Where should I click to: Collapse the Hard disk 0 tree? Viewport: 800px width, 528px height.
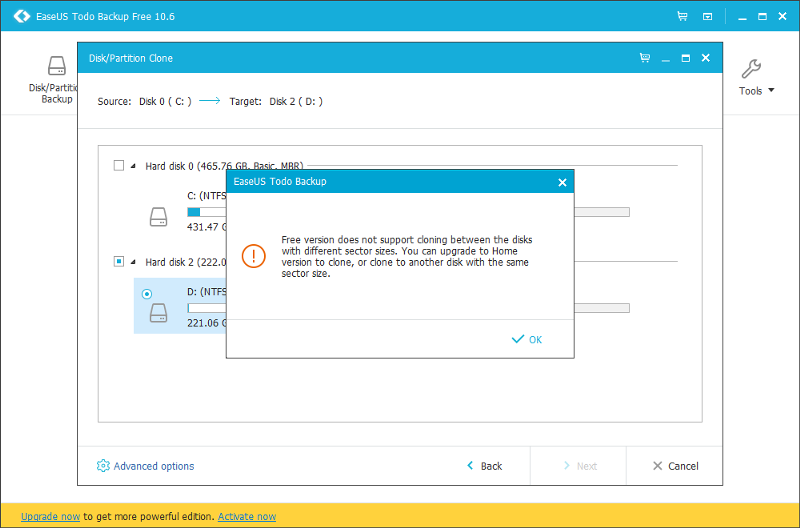pyautogui.click(x=133, y=166)
